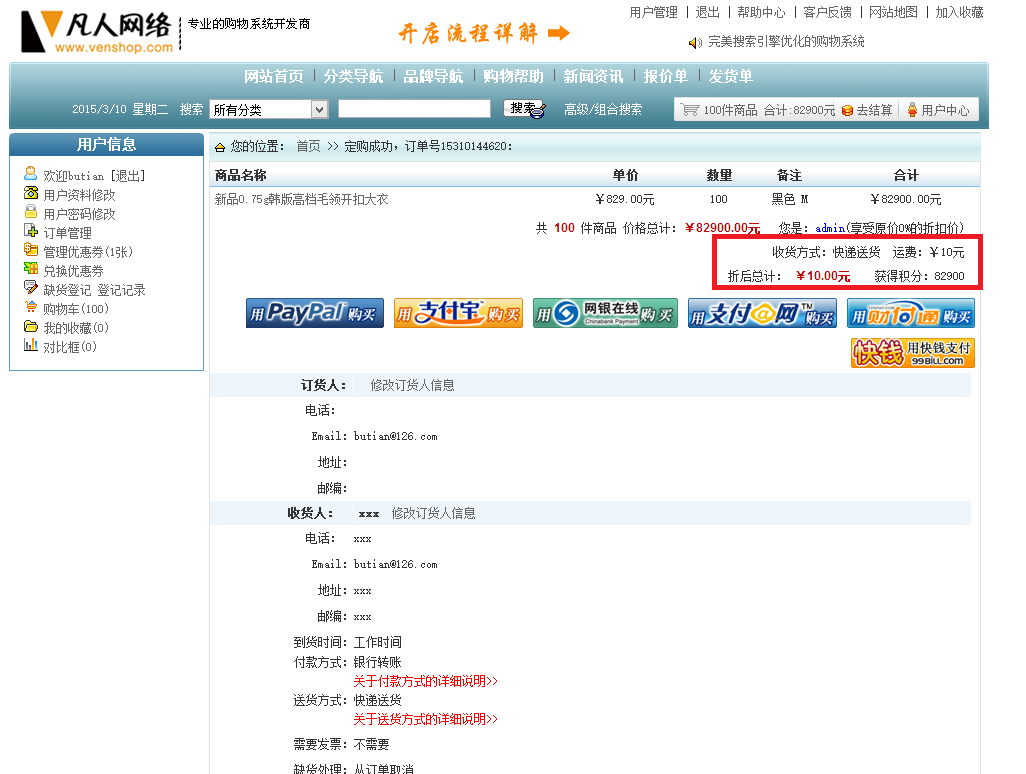
Task: Click the 用户资料修改 icon
Action: (x=31, y=192)
